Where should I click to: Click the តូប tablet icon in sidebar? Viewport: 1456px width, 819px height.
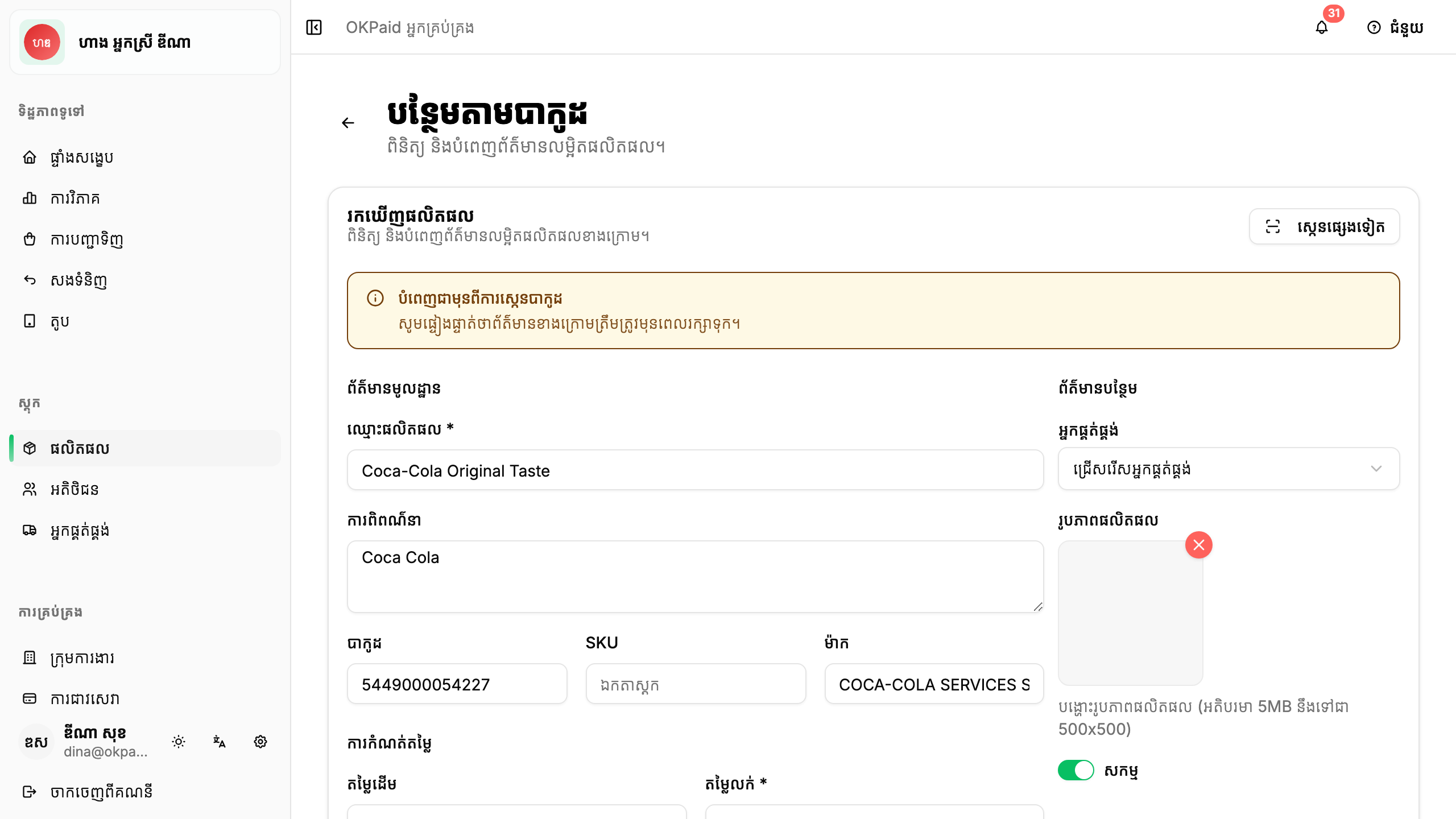point(30,321)
